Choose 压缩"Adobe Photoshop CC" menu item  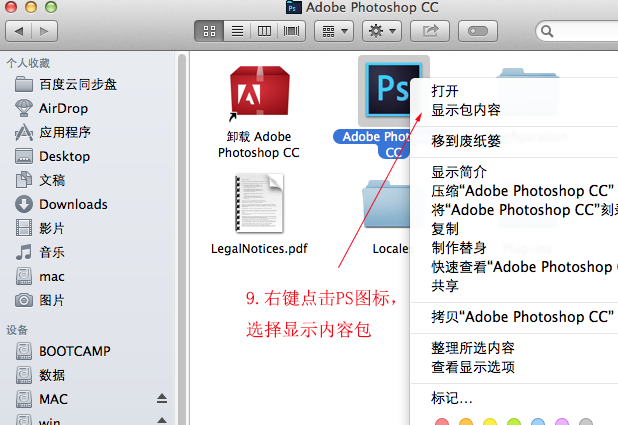point(523,191)
